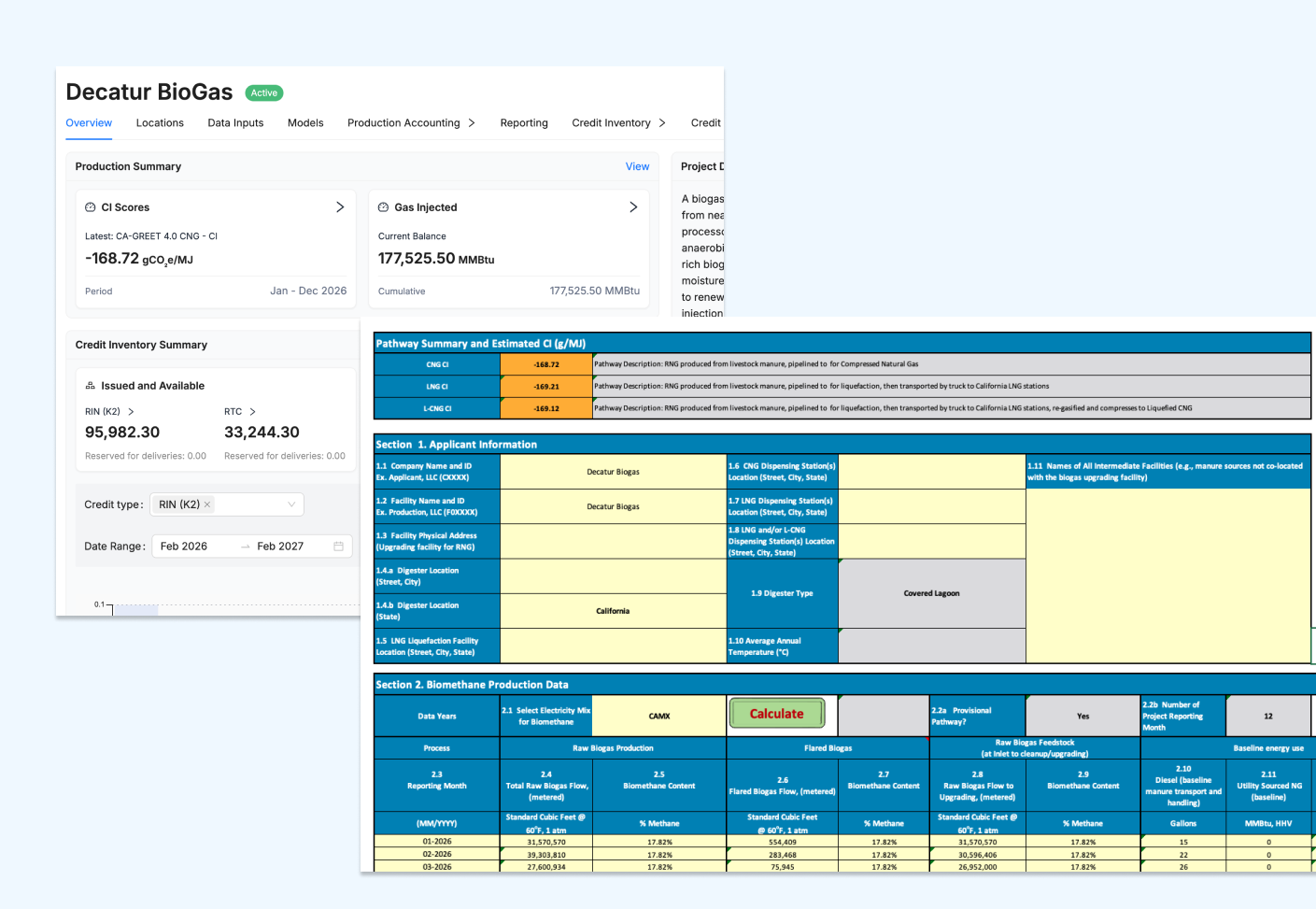1316x909 pixels.
Task: Click the CI Scores gauge icon
Action: tap(91, 207)
